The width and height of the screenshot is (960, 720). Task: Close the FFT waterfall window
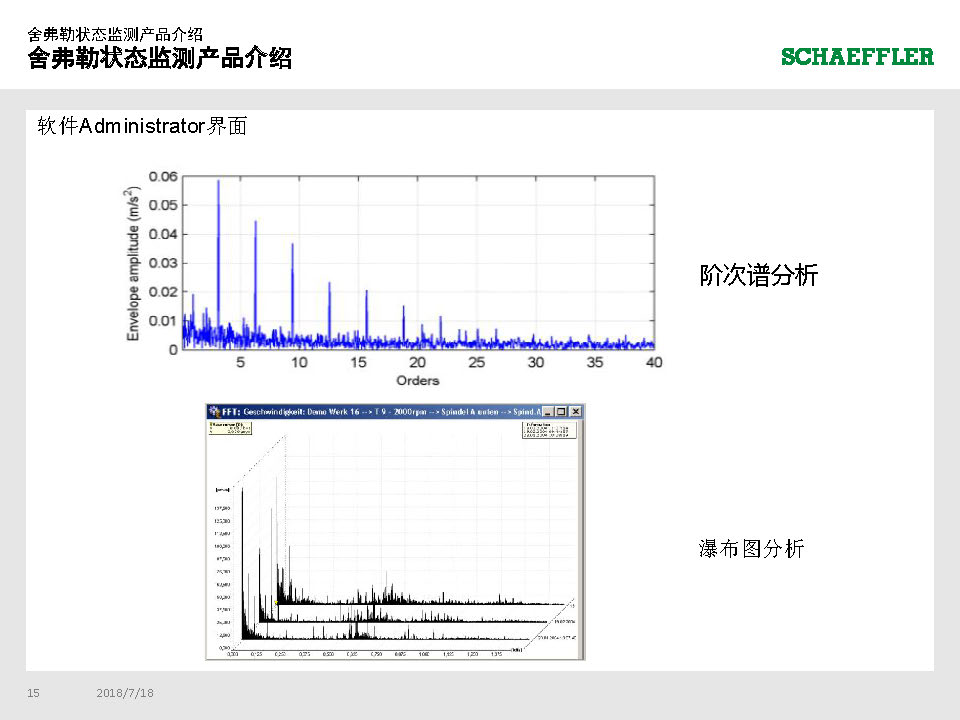point(575,411)
